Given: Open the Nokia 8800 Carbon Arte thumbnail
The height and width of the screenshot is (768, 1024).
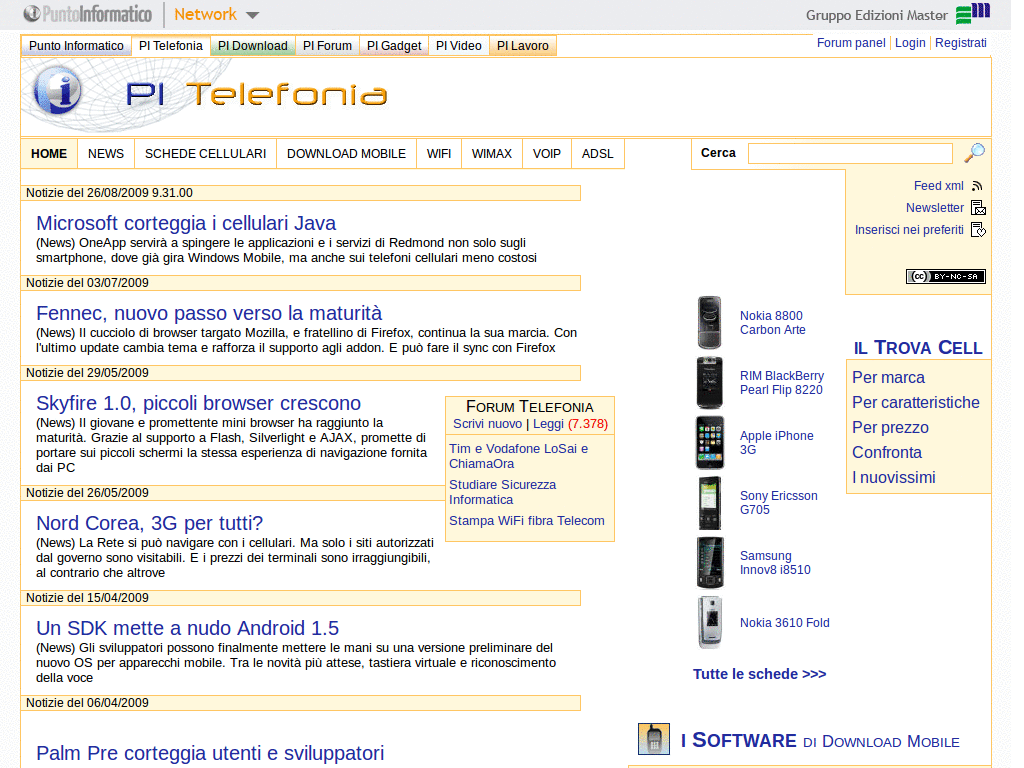Looking at the screenshot, I should [709, 323].
